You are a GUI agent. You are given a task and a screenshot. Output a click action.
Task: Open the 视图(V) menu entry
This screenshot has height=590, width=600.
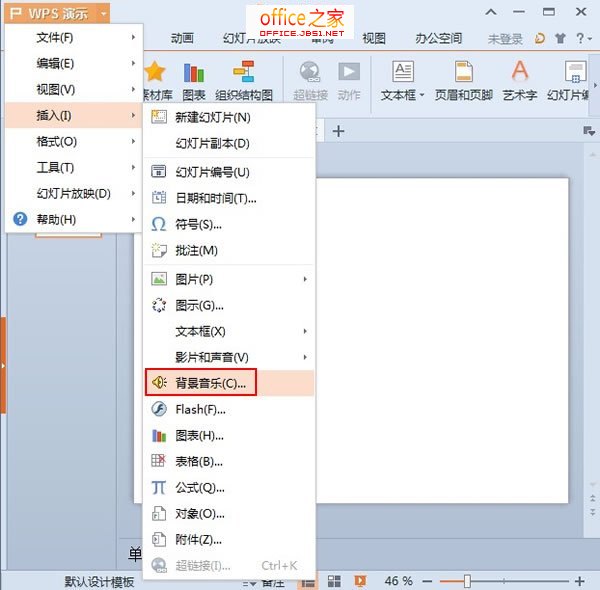tap(74, 90)
